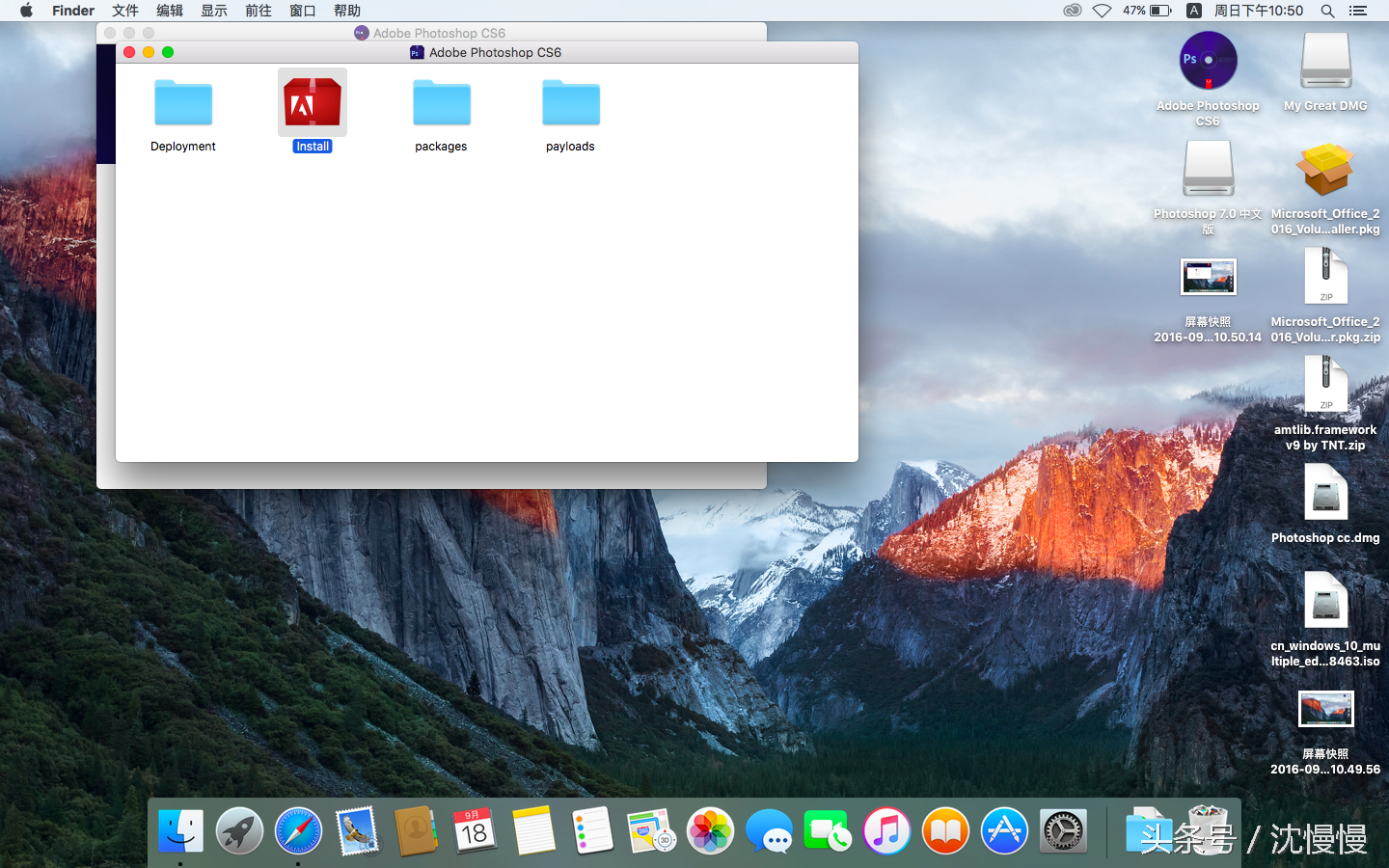Select screenshot 2016-09...10.50.14 thumbnail
This screenshot has height=868, width=1389.
[1208, 278]
